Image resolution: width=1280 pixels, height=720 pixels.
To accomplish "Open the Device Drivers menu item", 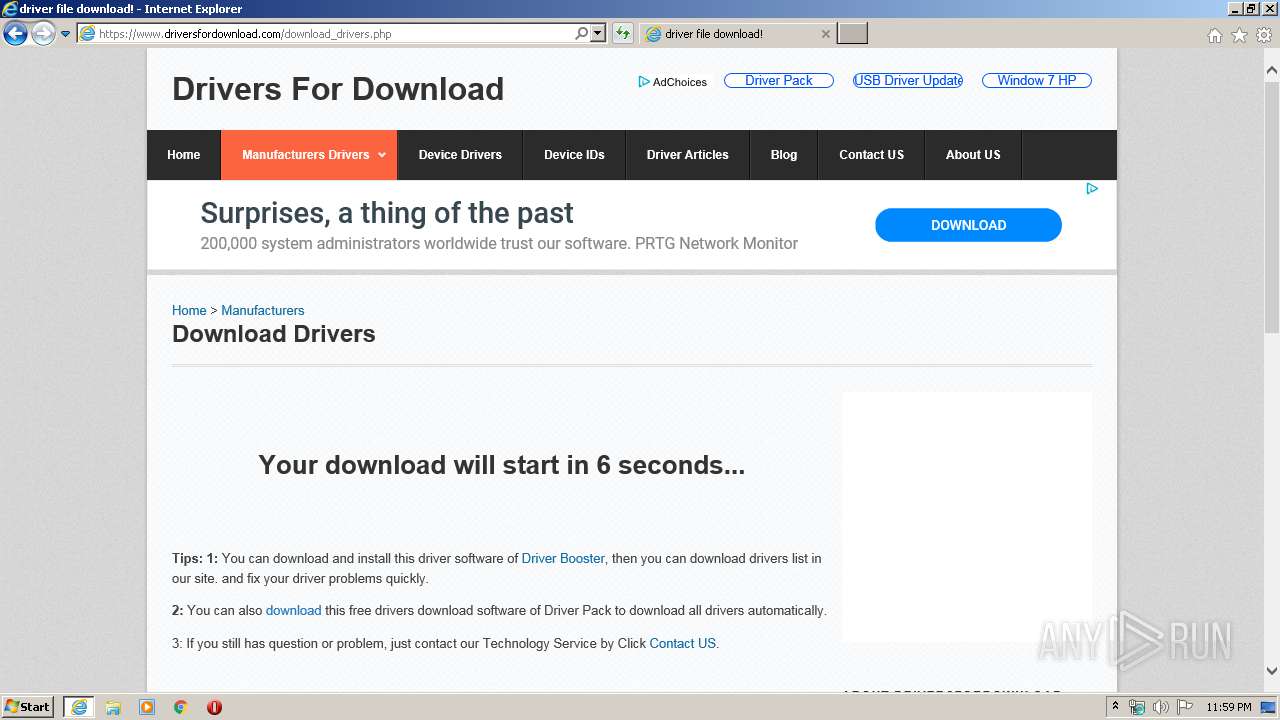I will [460, 155].
